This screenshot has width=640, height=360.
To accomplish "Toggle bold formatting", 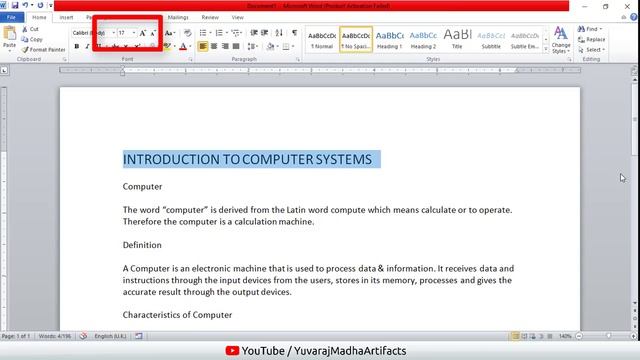I will tap(77, 47).
